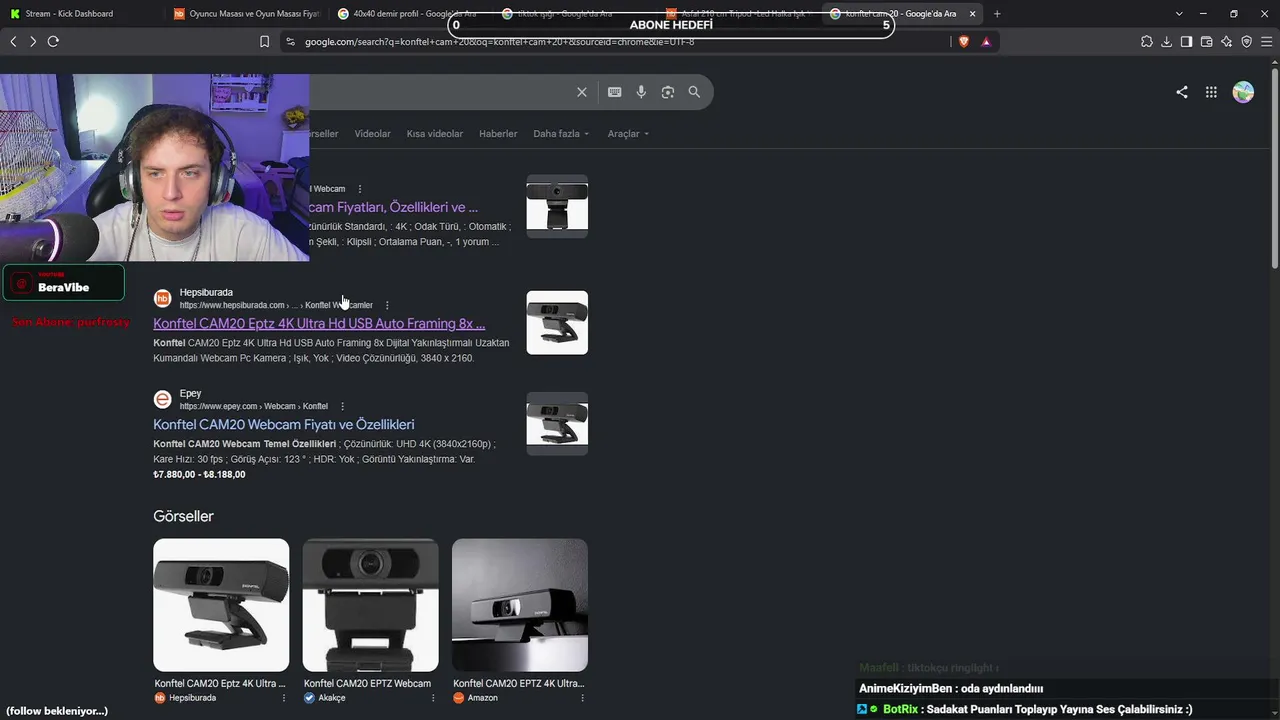
Task: Clear the Google search box
Action: (582, 92)
